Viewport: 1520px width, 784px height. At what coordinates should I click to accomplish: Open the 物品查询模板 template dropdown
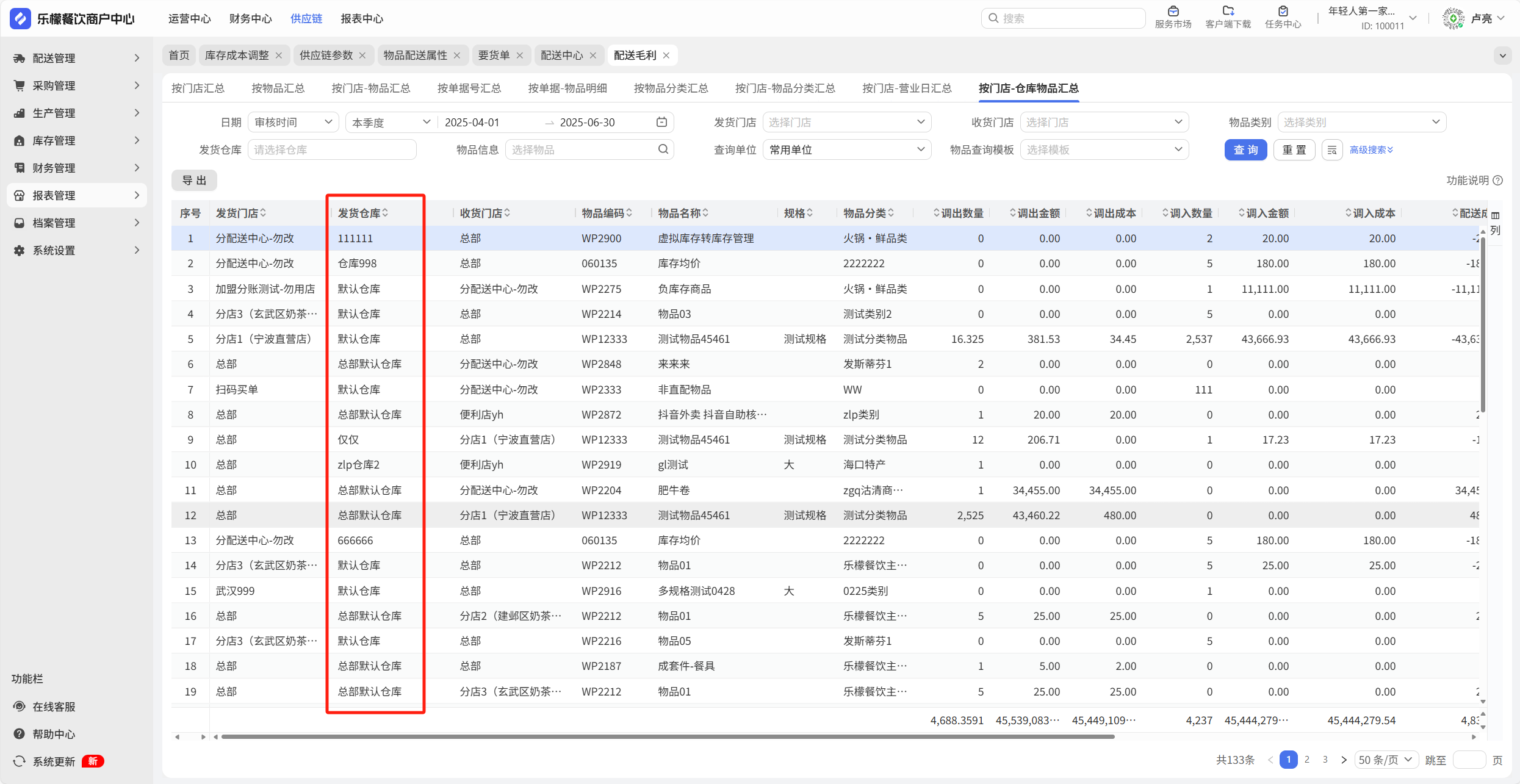click(x=1104, y=149)
